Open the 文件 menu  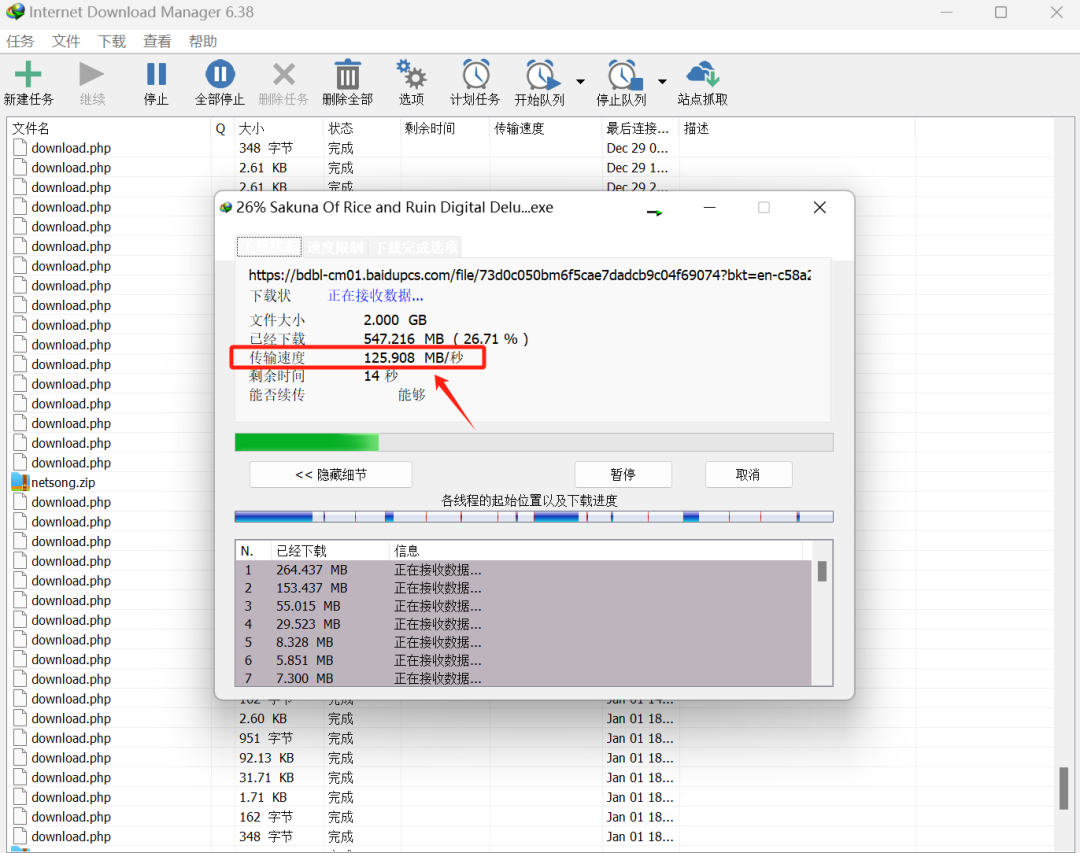coord(66,41)
